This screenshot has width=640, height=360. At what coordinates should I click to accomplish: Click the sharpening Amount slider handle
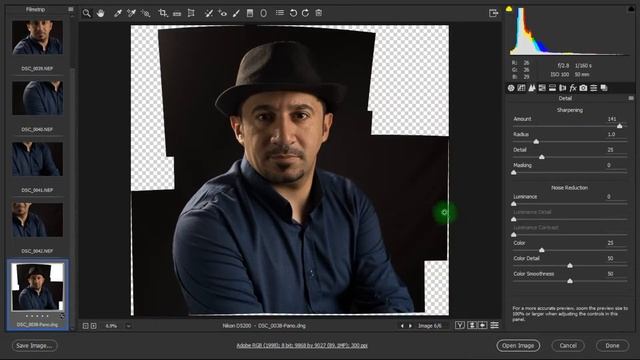[620, 126]
